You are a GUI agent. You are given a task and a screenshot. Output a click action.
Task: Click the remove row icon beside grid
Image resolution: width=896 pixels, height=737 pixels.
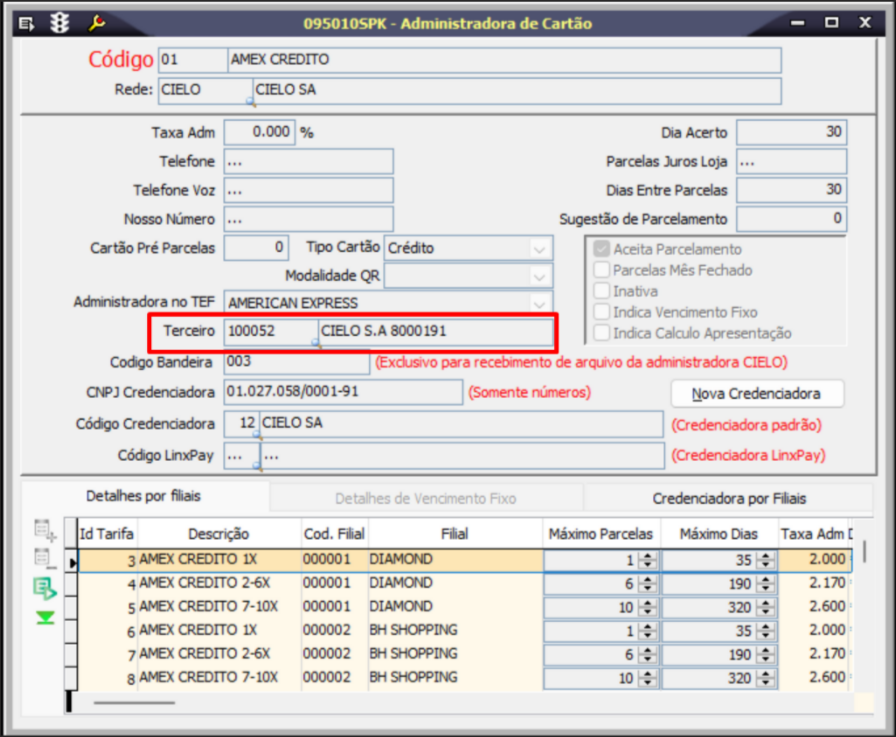(45, 559)
